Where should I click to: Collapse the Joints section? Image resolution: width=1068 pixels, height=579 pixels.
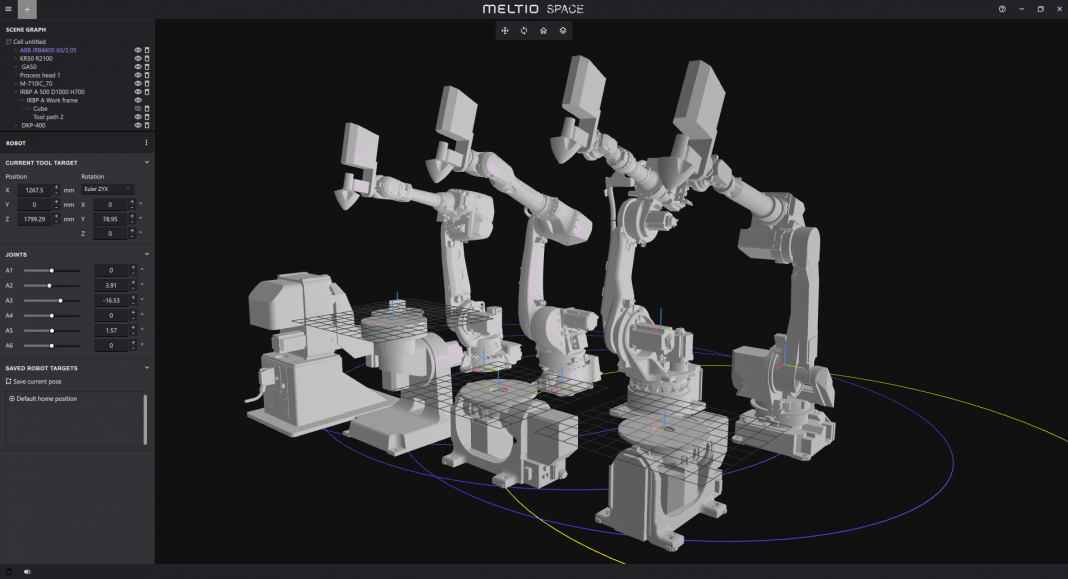(146, 254)
